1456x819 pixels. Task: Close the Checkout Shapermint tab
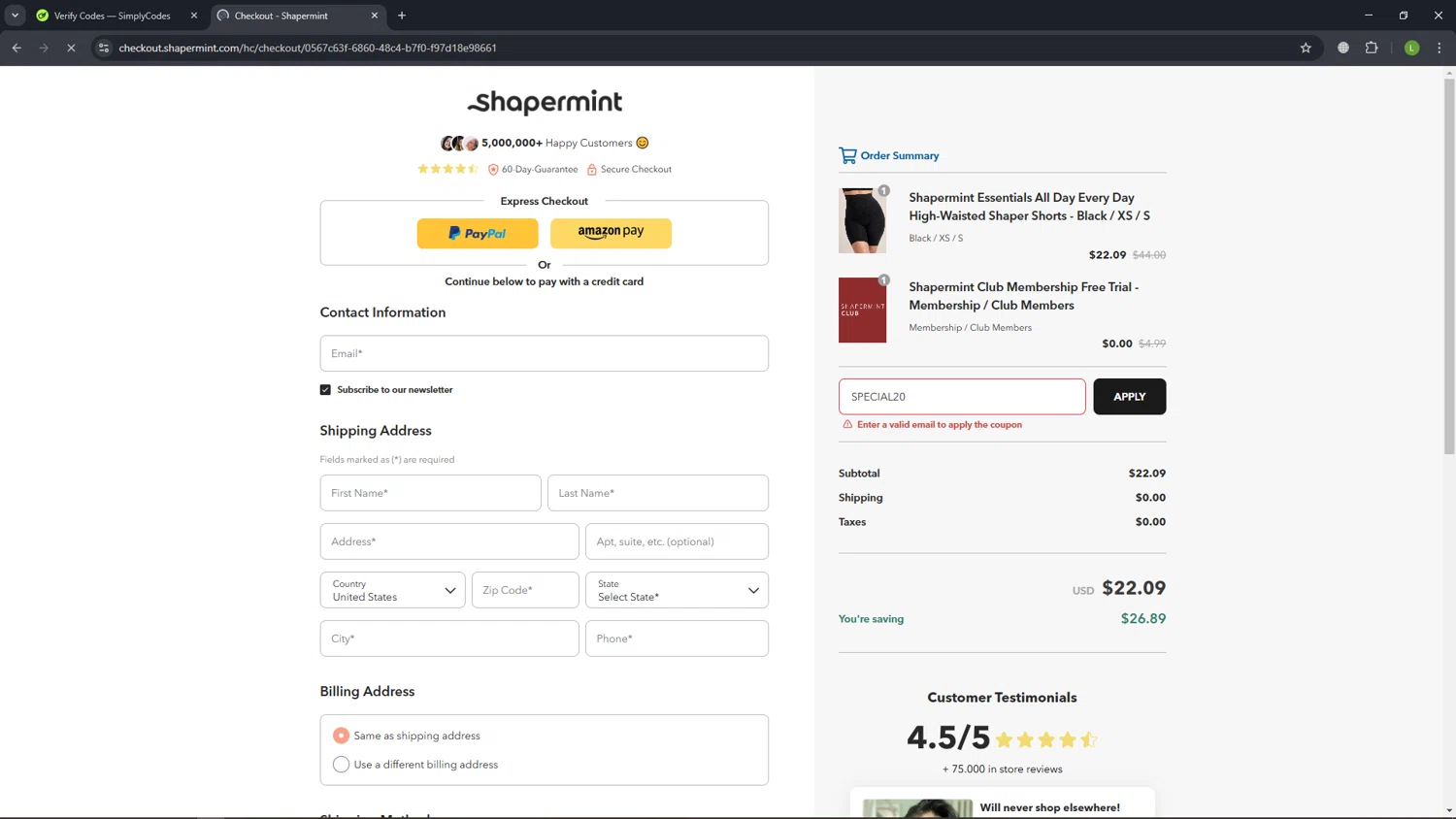pos(375,16)
